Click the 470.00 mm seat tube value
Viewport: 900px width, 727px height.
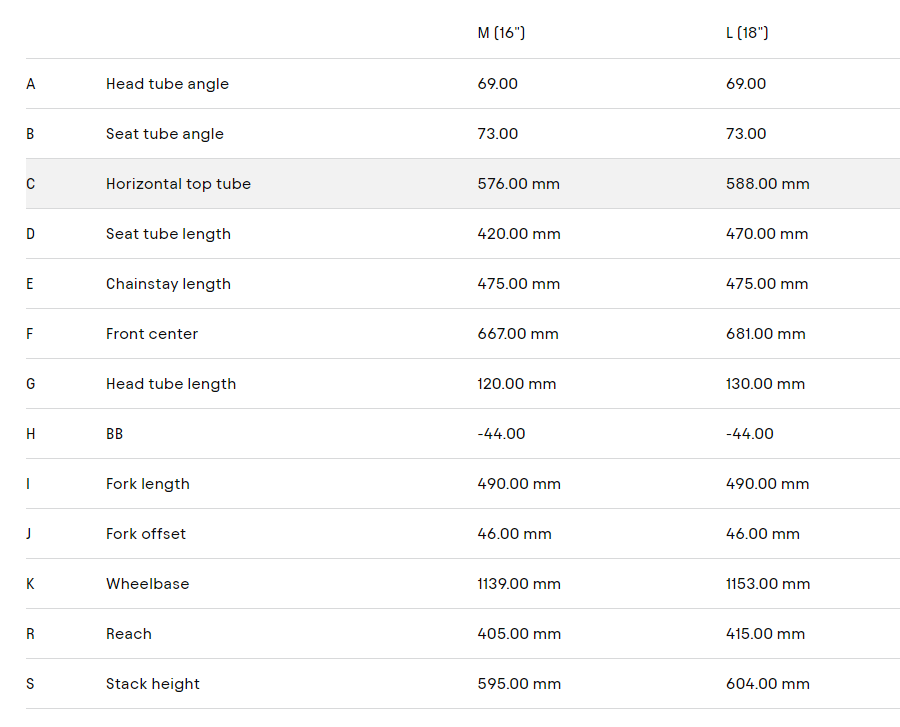click(x=766, y=234)
